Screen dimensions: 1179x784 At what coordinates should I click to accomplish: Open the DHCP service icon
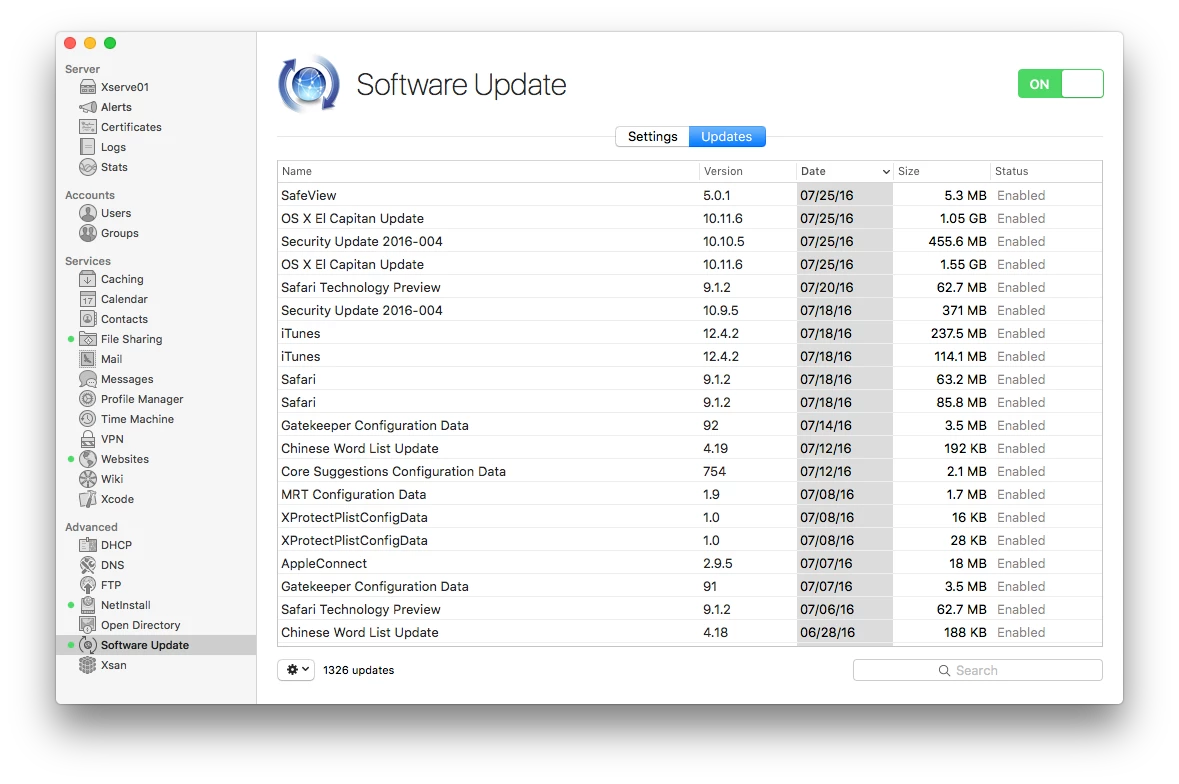(x=88, y=545)
